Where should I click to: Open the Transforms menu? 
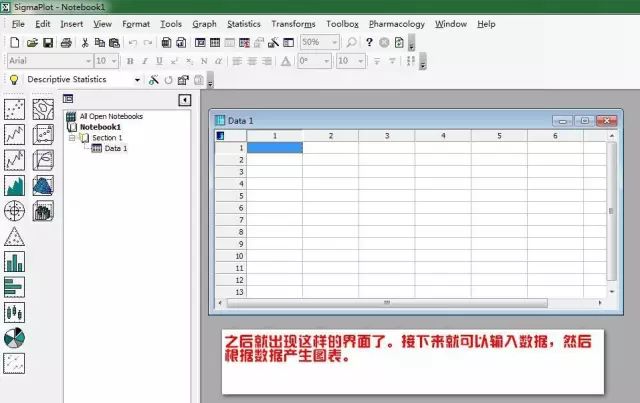tap(293, 24)
